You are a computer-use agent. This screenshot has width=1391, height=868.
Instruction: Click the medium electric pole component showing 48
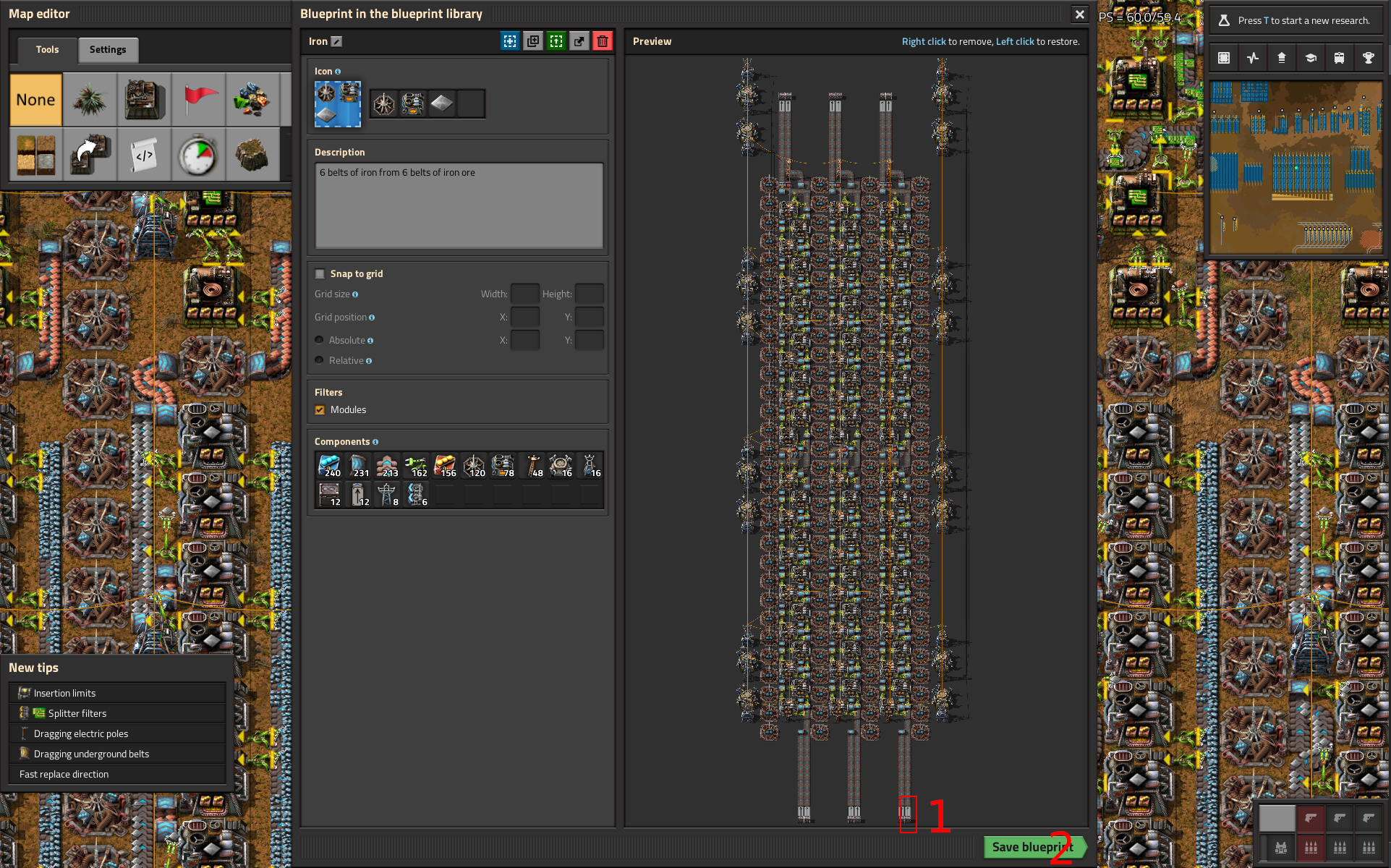click(532, 465)
